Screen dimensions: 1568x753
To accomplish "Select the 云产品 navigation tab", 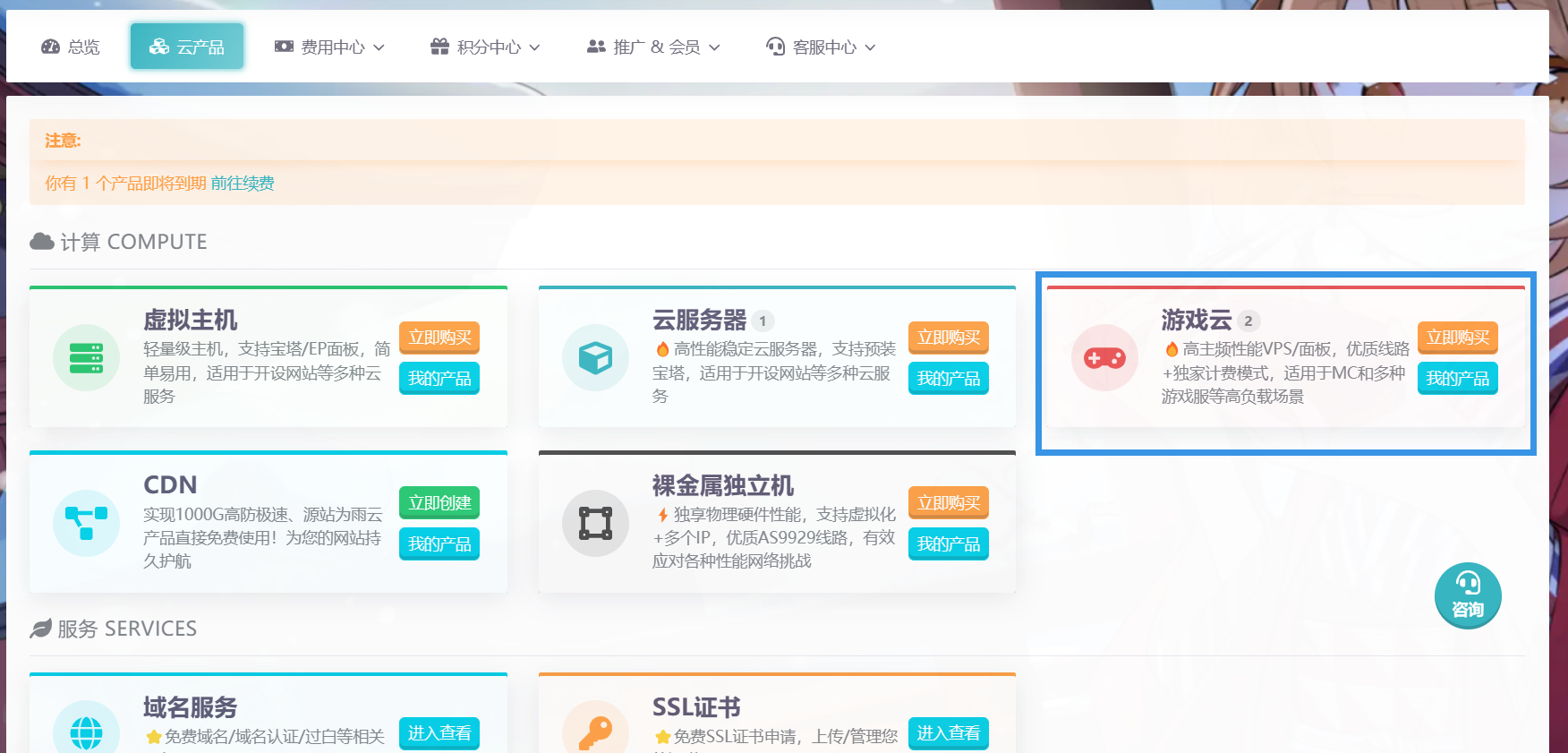I will 187,47.
